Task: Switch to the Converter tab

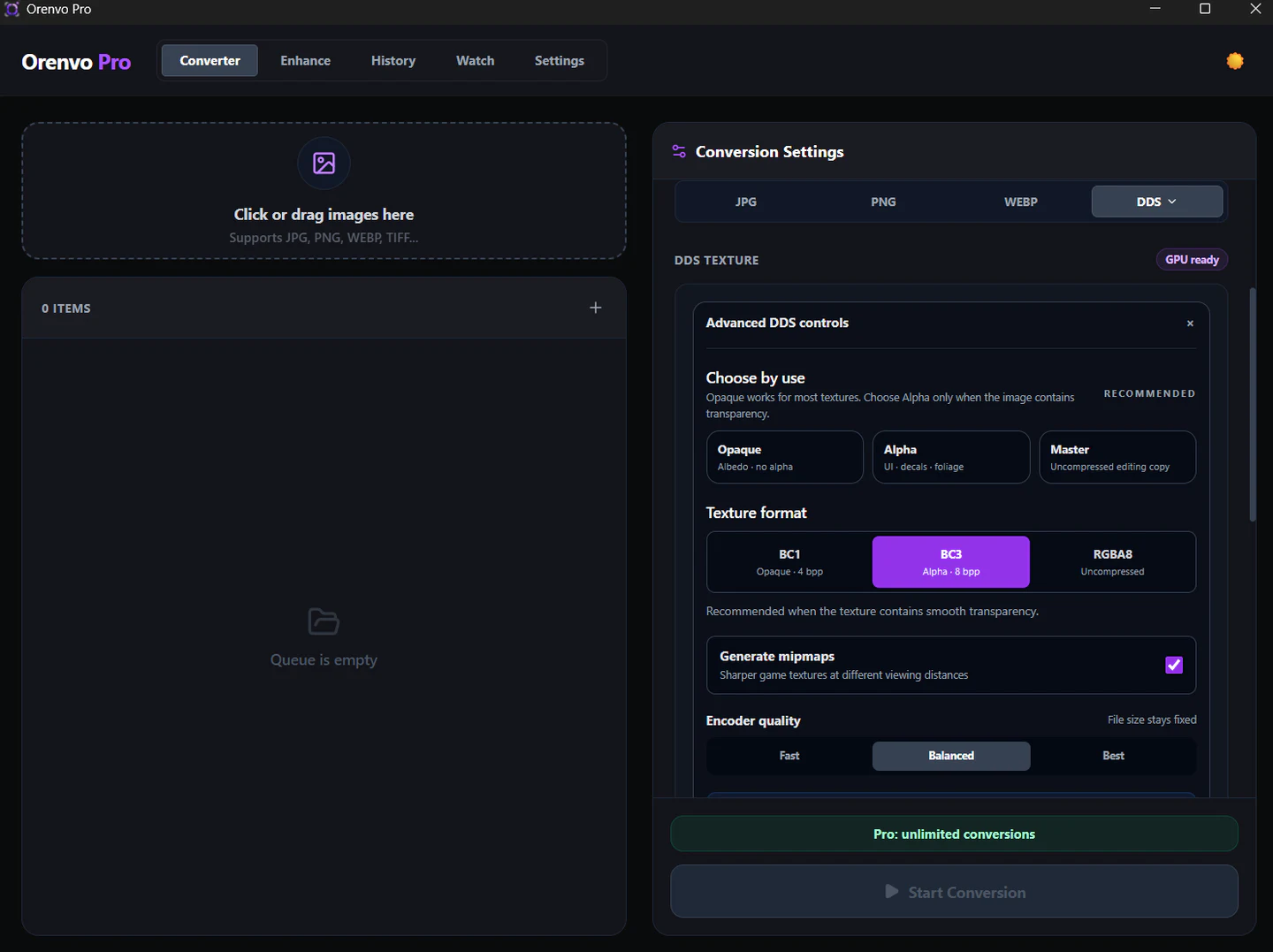Action: click(210, 61)
